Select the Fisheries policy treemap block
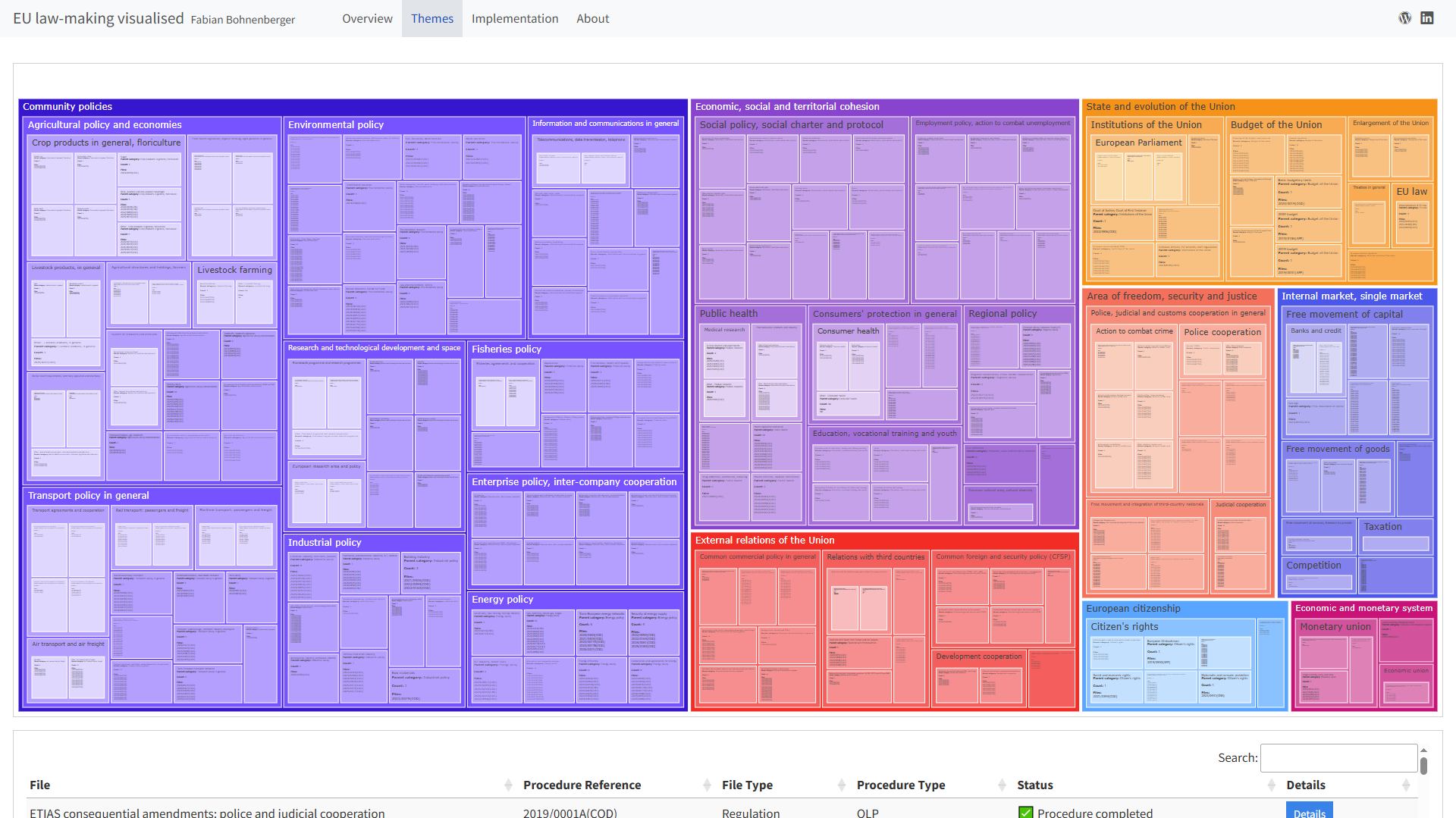The image size is (1456, 818). click(507, 349)
